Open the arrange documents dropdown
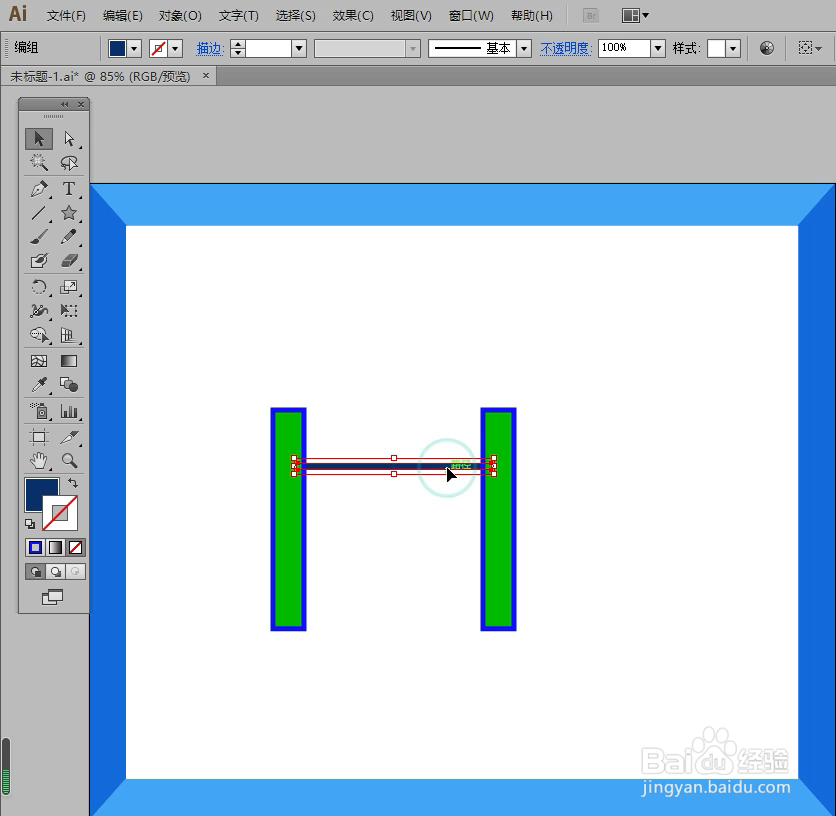The image size is (836, 816). (x=634, y=15)
